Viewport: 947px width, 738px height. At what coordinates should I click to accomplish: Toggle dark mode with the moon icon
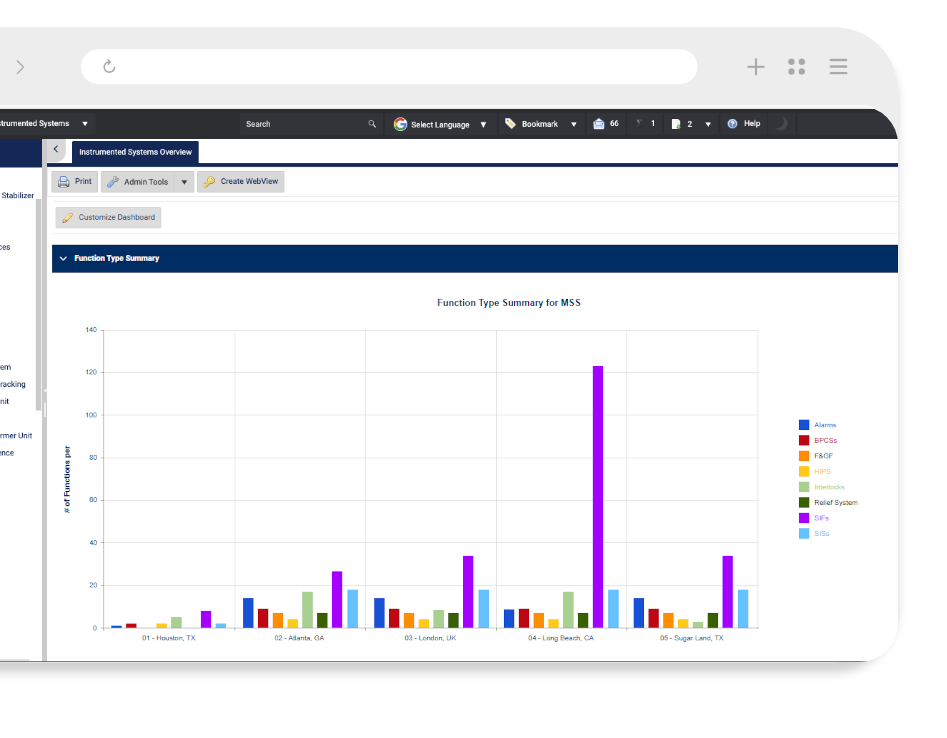click(x=781, y=124)
